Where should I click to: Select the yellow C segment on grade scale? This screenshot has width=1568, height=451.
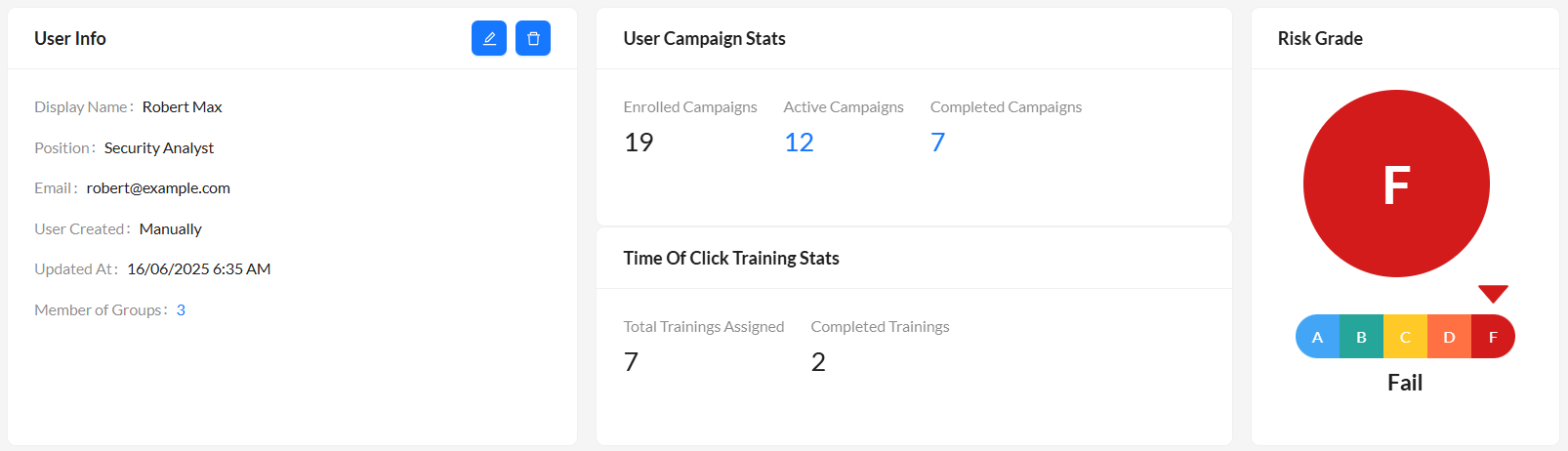pos(1405,337)
